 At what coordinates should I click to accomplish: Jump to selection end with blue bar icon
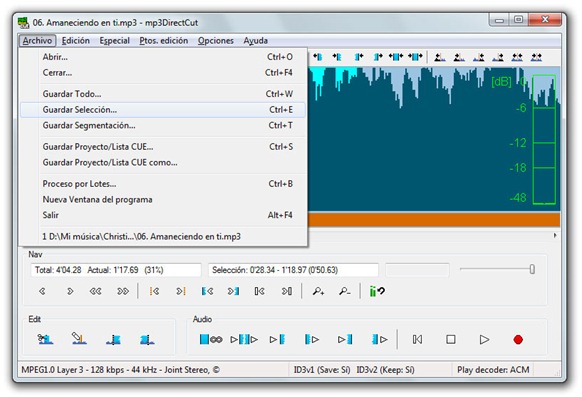pyautogui.click(x=233, y=291)
